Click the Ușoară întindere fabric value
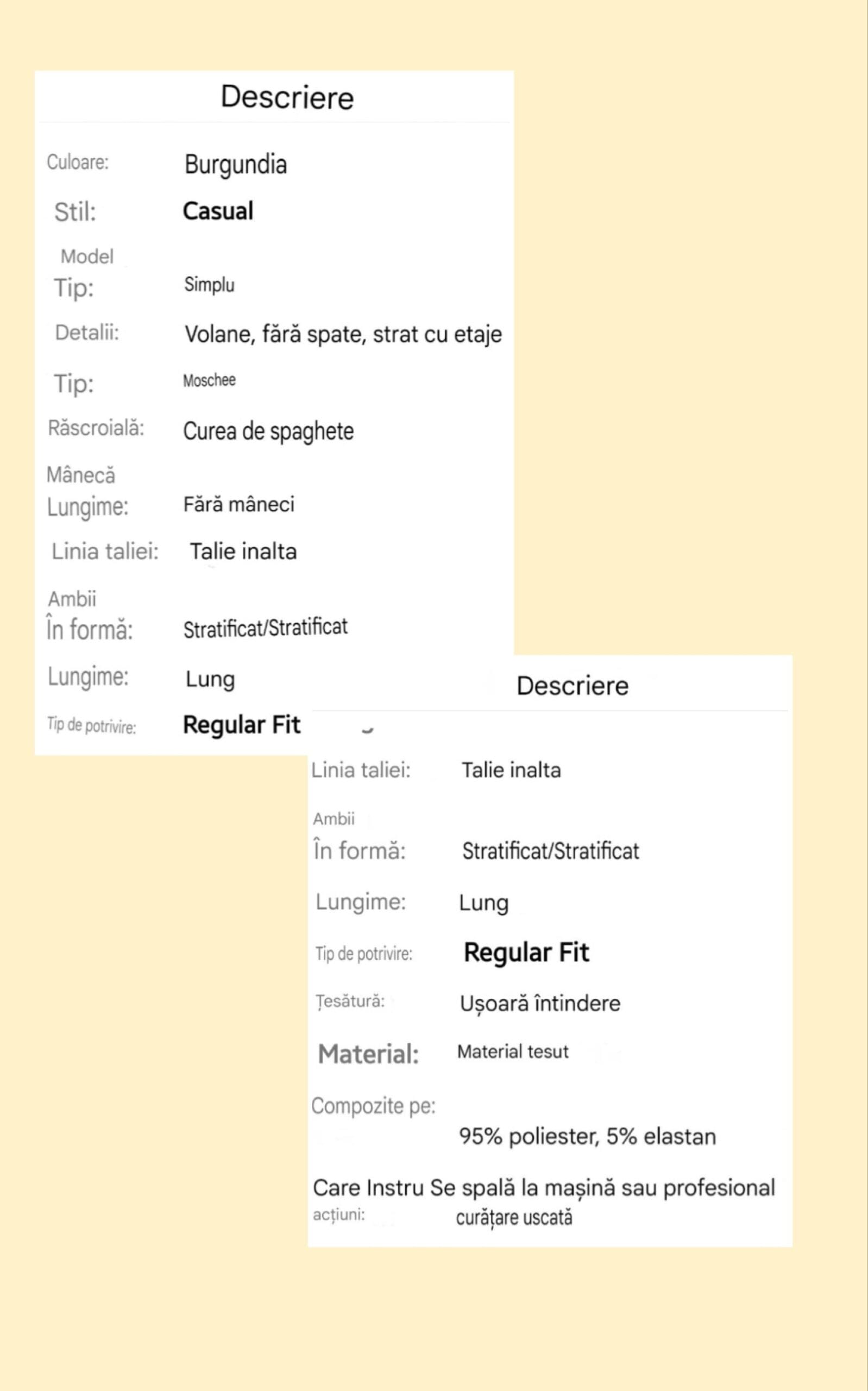Viewport: 868px width, 1391px height. tap(540, 1004)
